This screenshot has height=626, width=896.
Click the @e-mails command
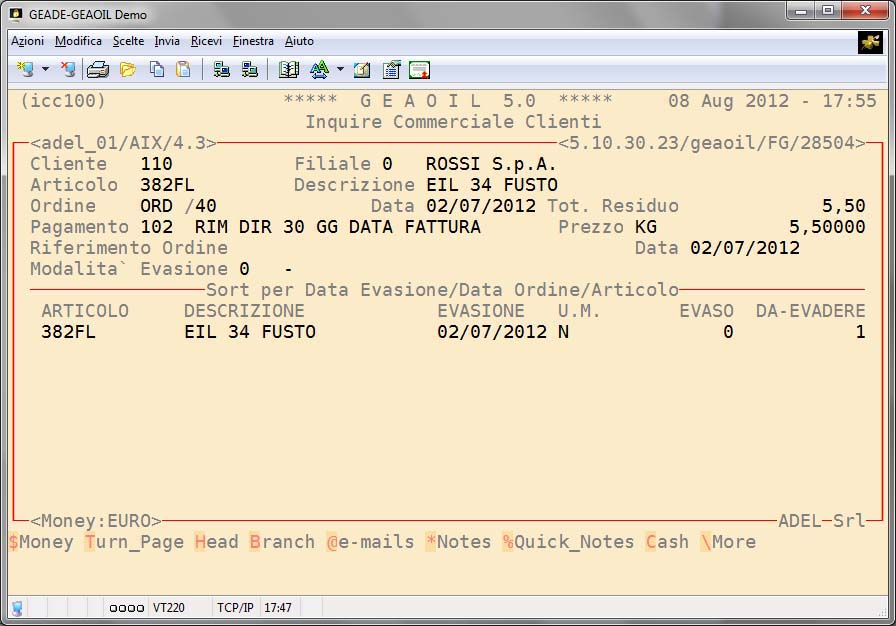coord(370,542)
